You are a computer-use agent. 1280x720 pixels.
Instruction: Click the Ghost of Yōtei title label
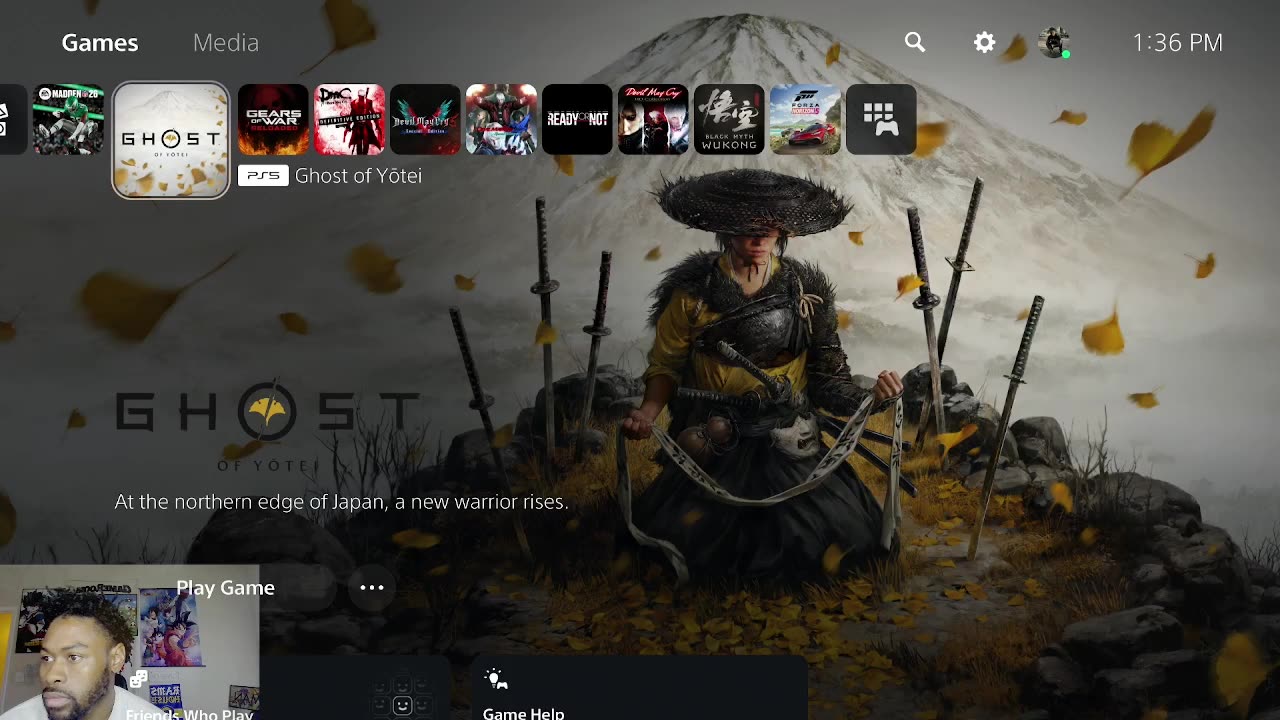tap(358, 176)
